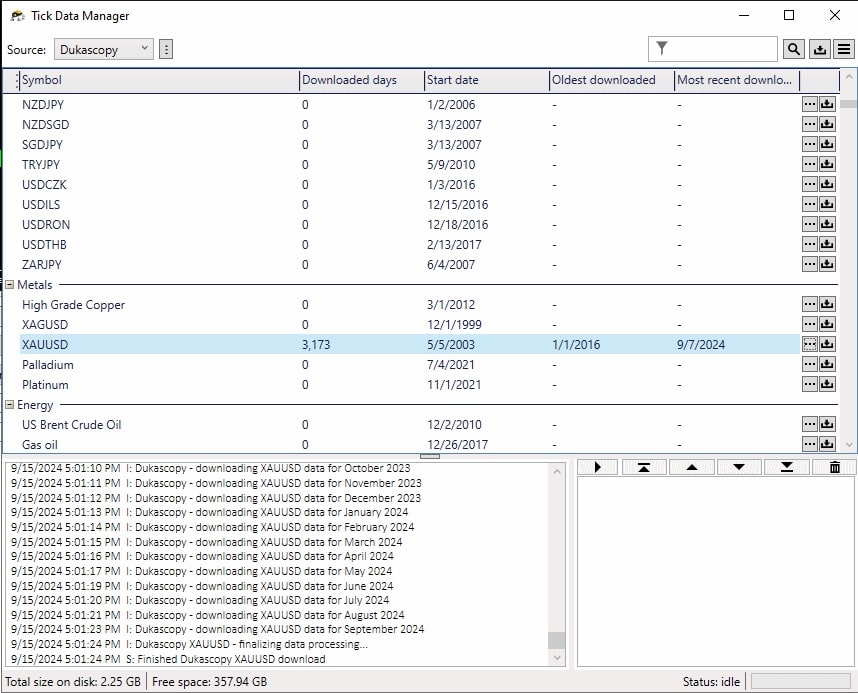Download data for USDILS
Viewport: 858px width, 693px height.
(827, 204)
